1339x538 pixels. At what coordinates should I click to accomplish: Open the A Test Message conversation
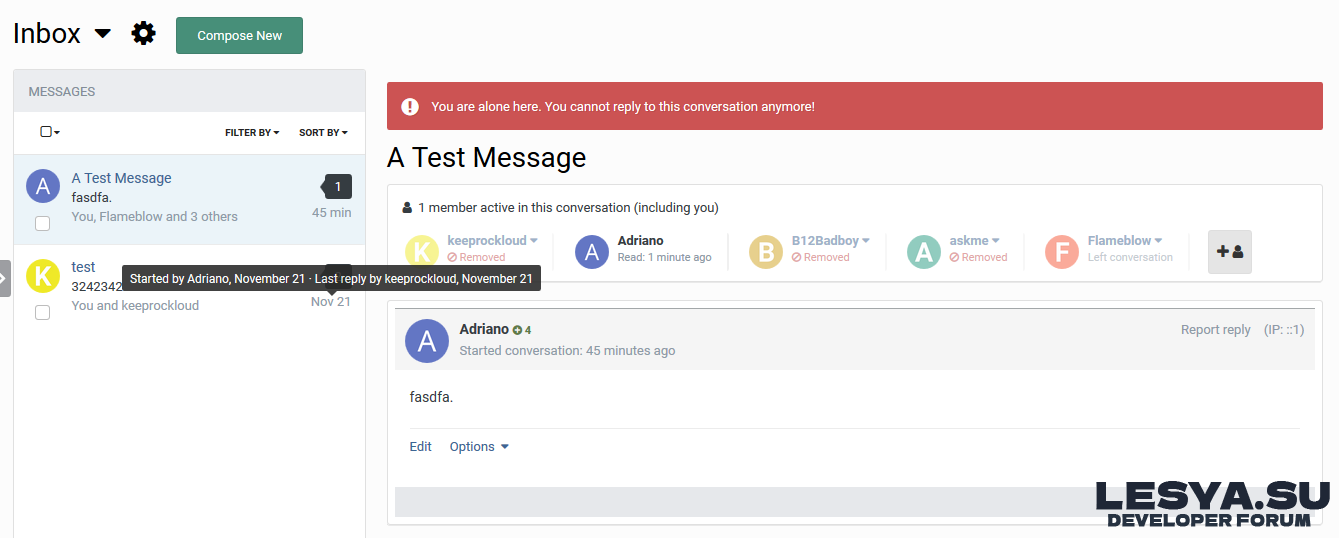121,178
